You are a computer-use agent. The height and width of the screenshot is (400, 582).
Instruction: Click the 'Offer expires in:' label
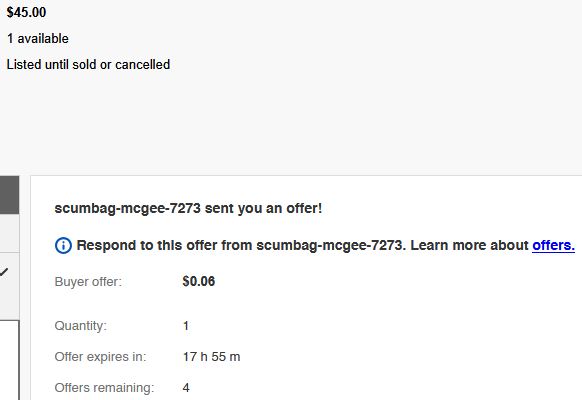[100, 357]
